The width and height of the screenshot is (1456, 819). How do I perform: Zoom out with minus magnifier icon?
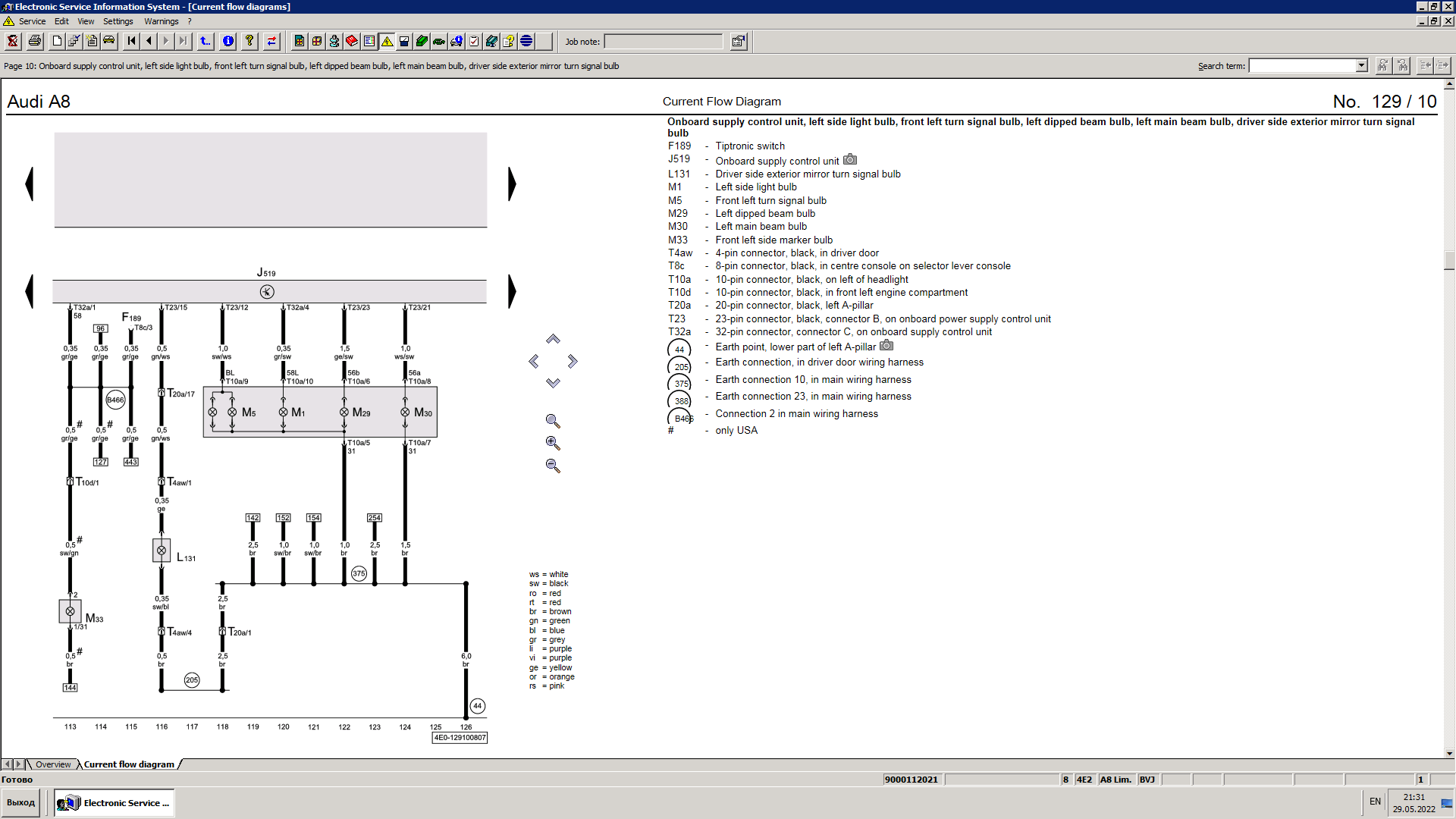(x=553, y=466)
